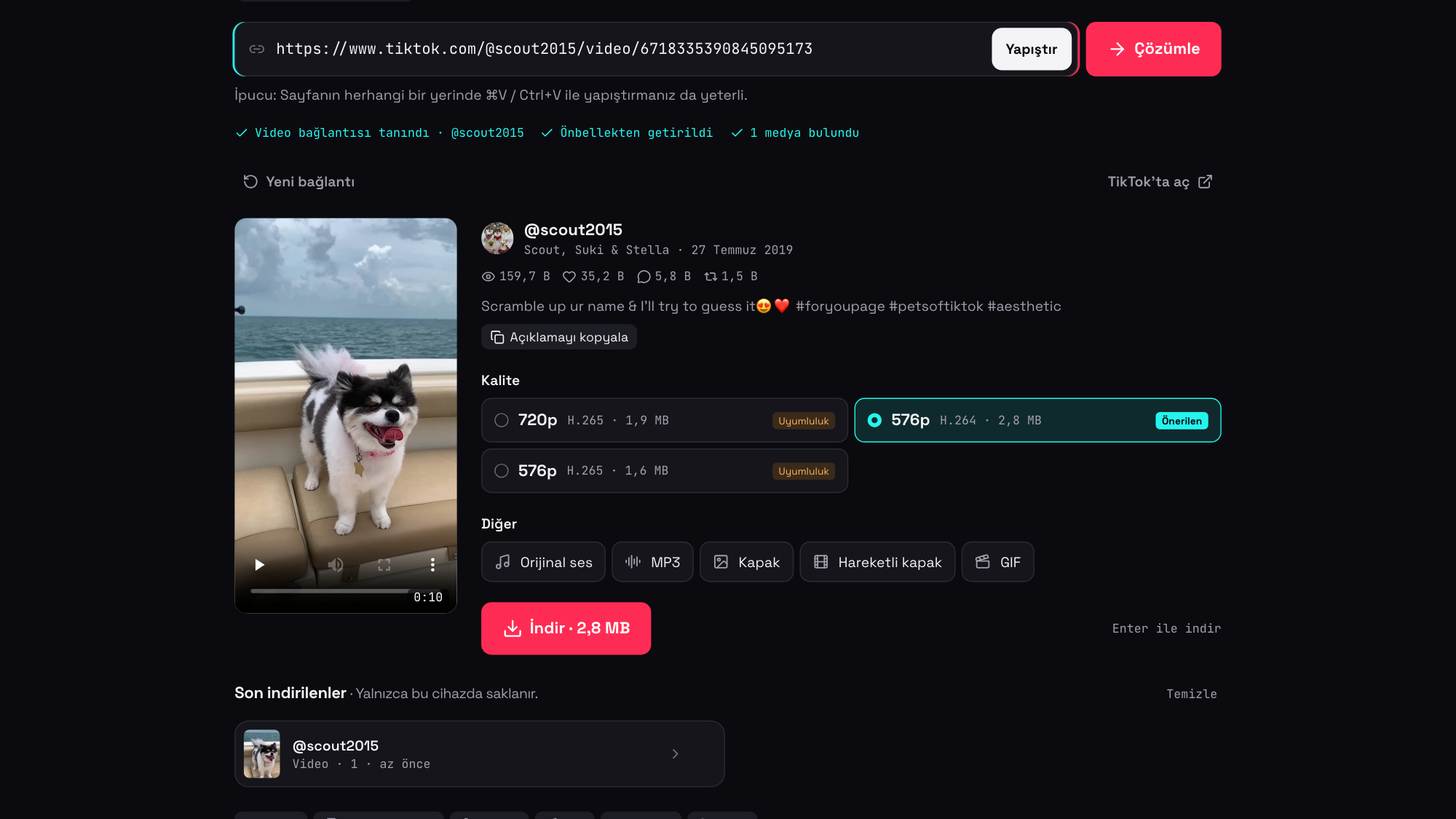Export the video as GIF
The height and width of the screenshot is (819, 1456).
(997, 562)
